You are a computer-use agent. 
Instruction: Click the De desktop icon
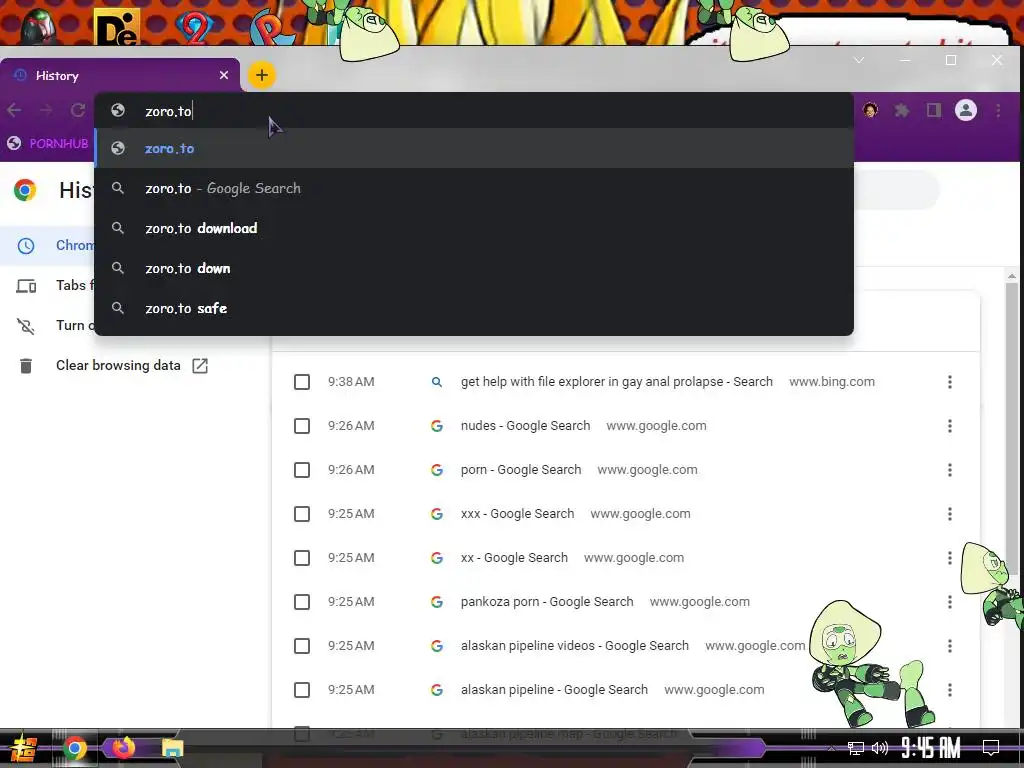(x=117, y=27)
